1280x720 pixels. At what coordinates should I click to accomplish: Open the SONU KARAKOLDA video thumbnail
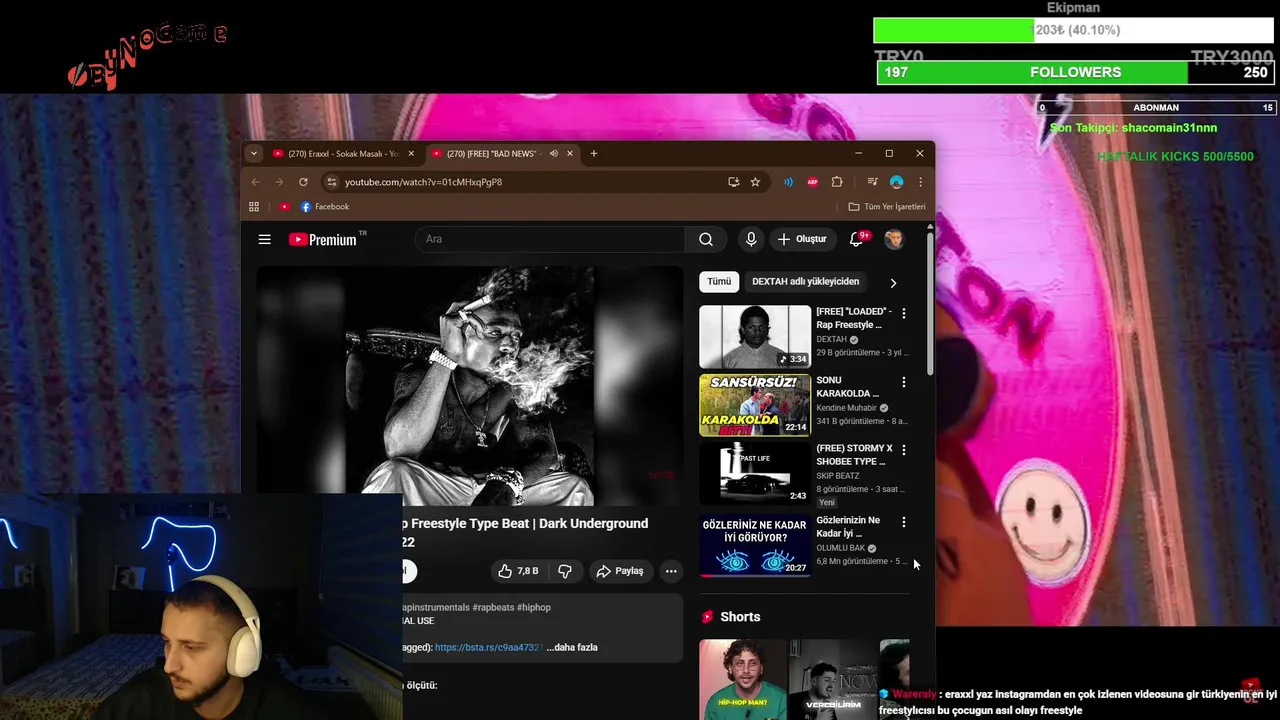[755, 405]
